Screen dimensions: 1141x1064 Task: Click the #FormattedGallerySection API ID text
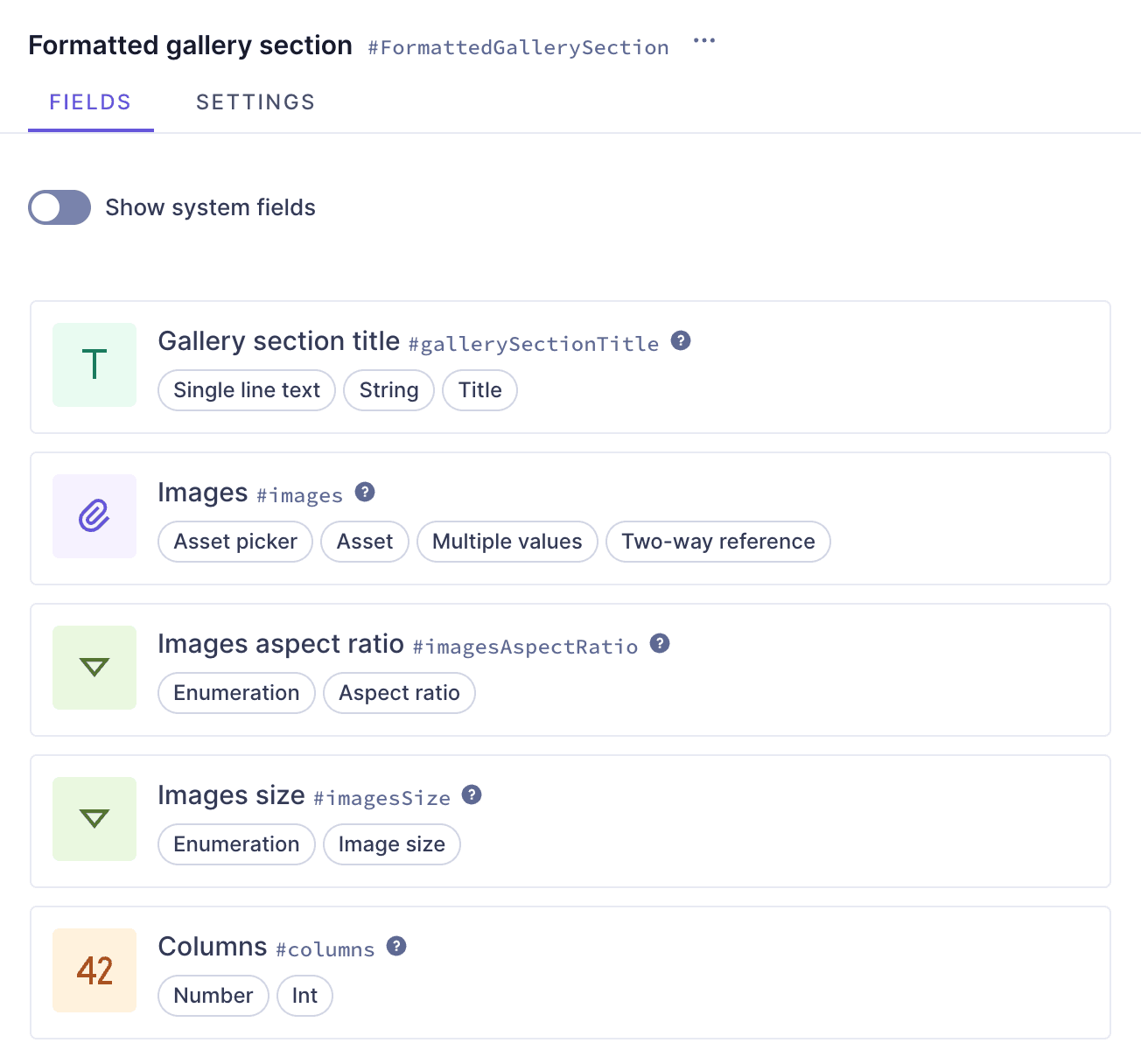point(517,47)
